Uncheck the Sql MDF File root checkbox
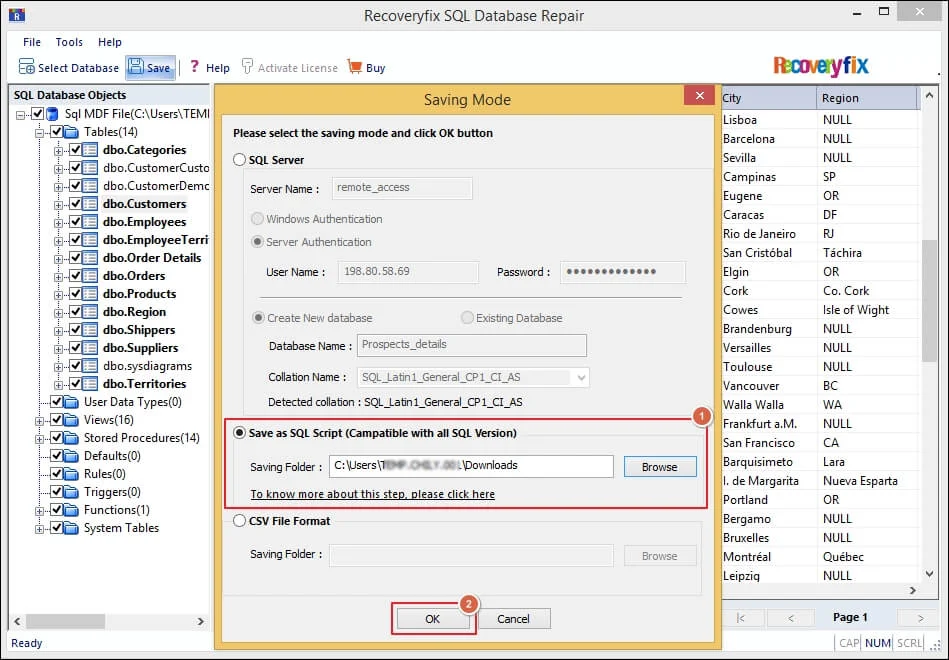 click(38, 114)
